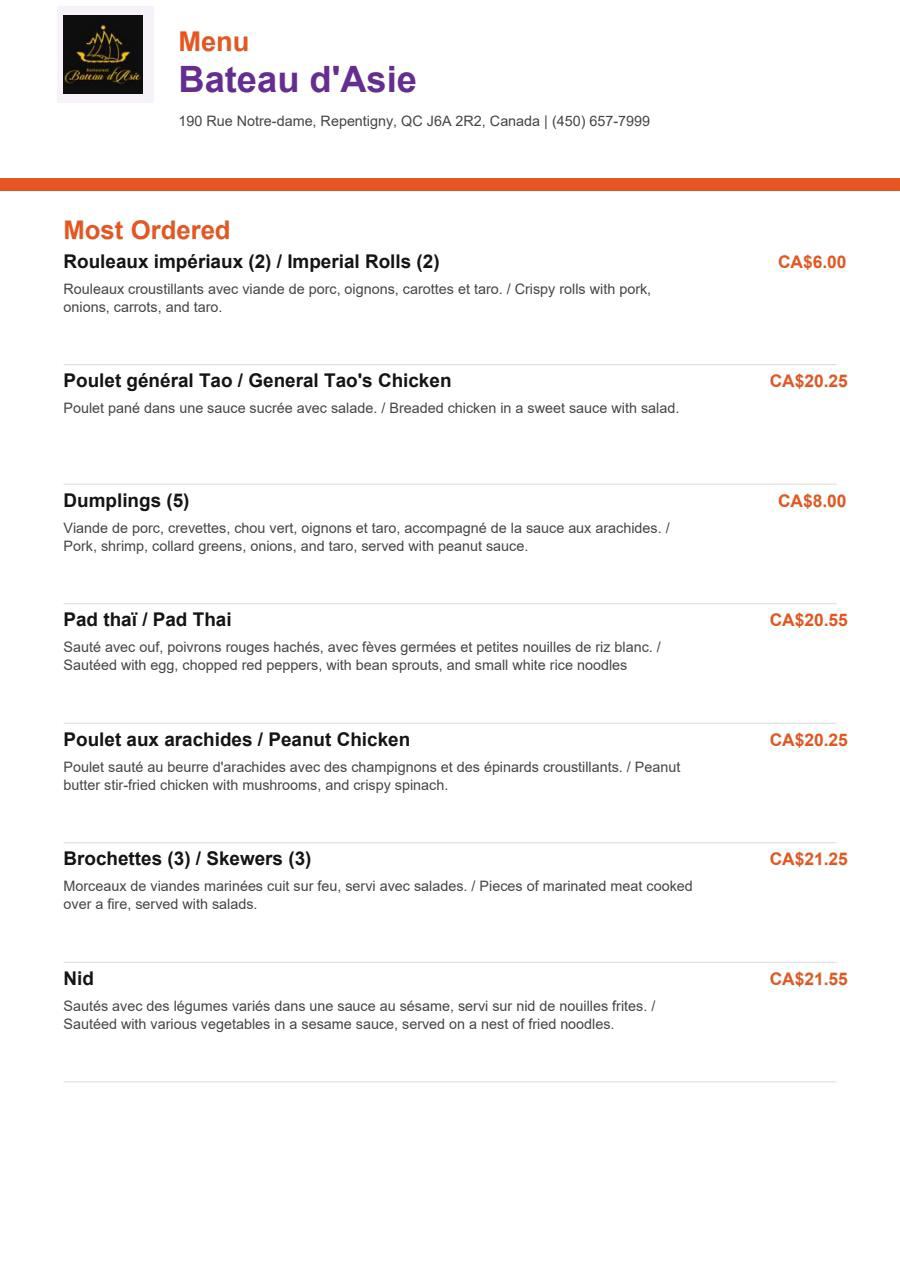Click the Most Ordered section heading
Screen dimensions: 900x1273
point(147,230)
